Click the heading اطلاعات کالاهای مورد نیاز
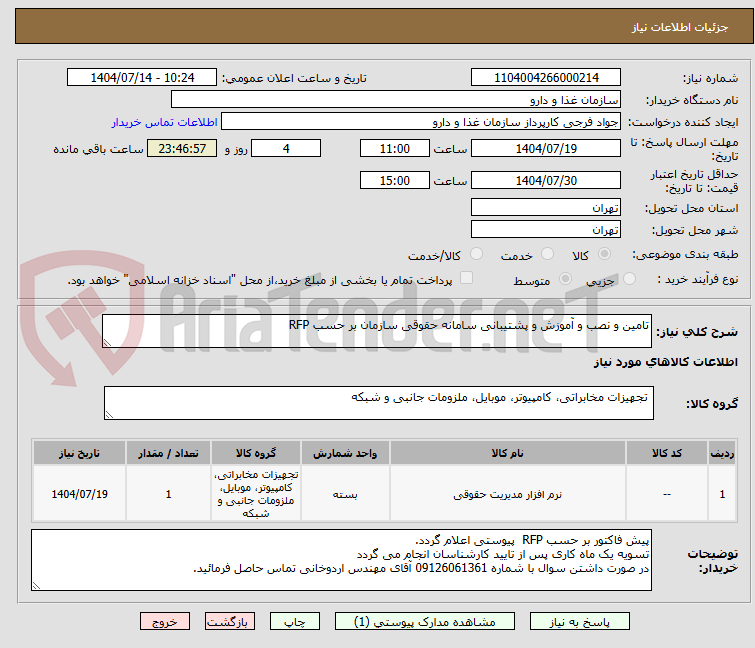The width and height of the screenshot is (755, 648). pos(665,362)
